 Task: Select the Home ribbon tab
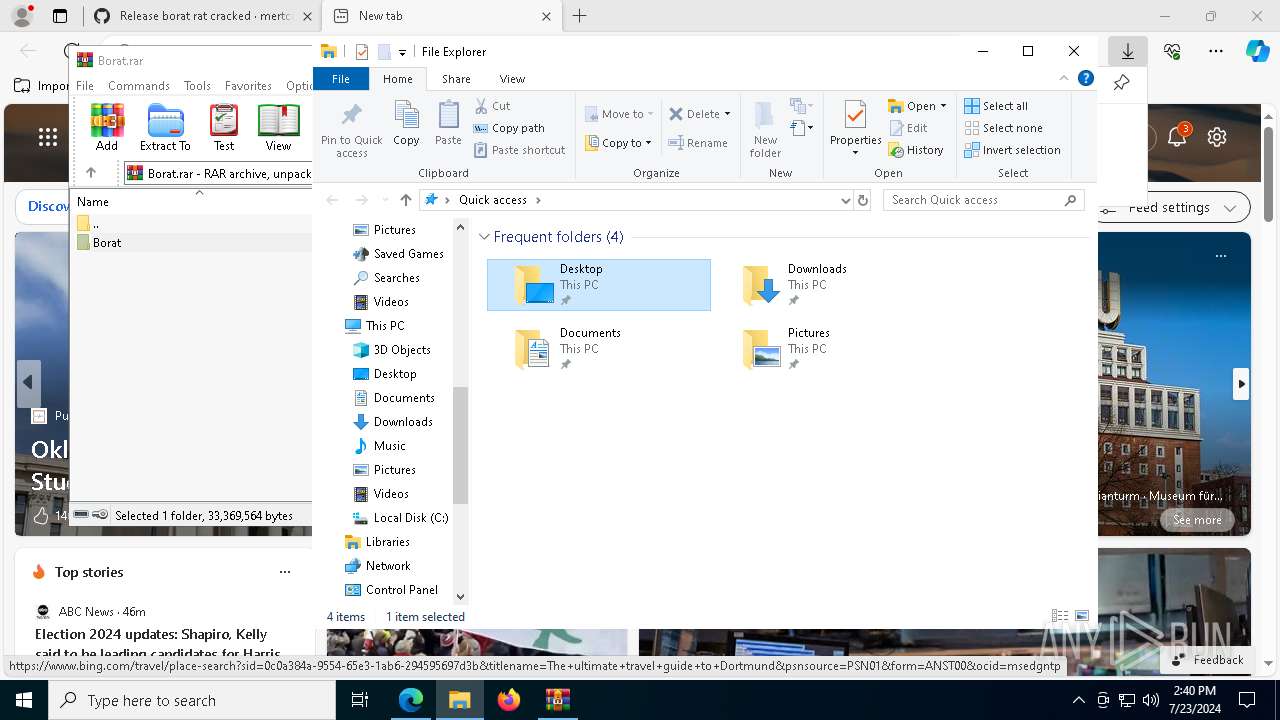pos(398,79)
